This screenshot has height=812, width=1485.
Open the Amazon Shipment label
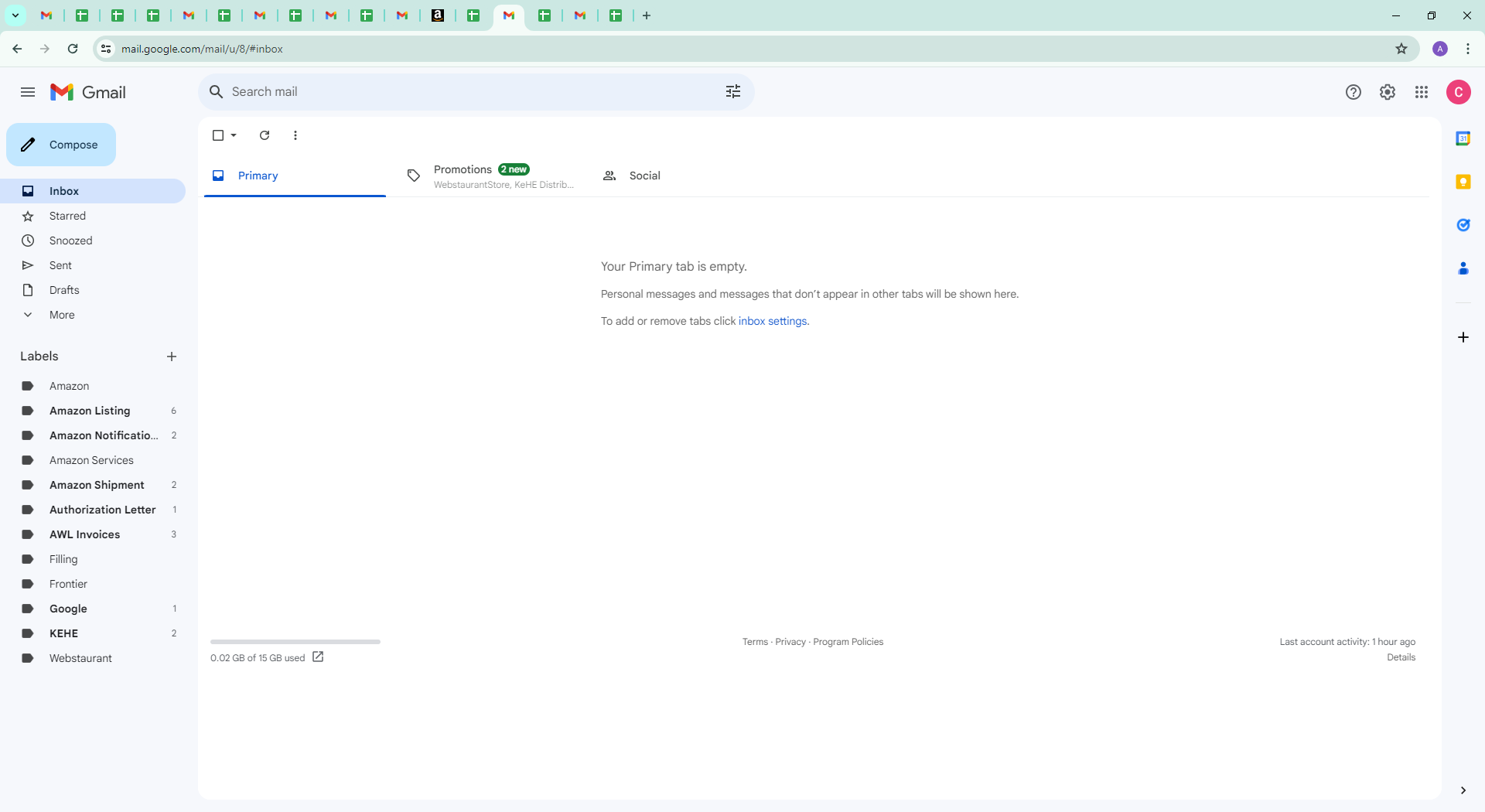pyautogui.click(x=93, y=485)
